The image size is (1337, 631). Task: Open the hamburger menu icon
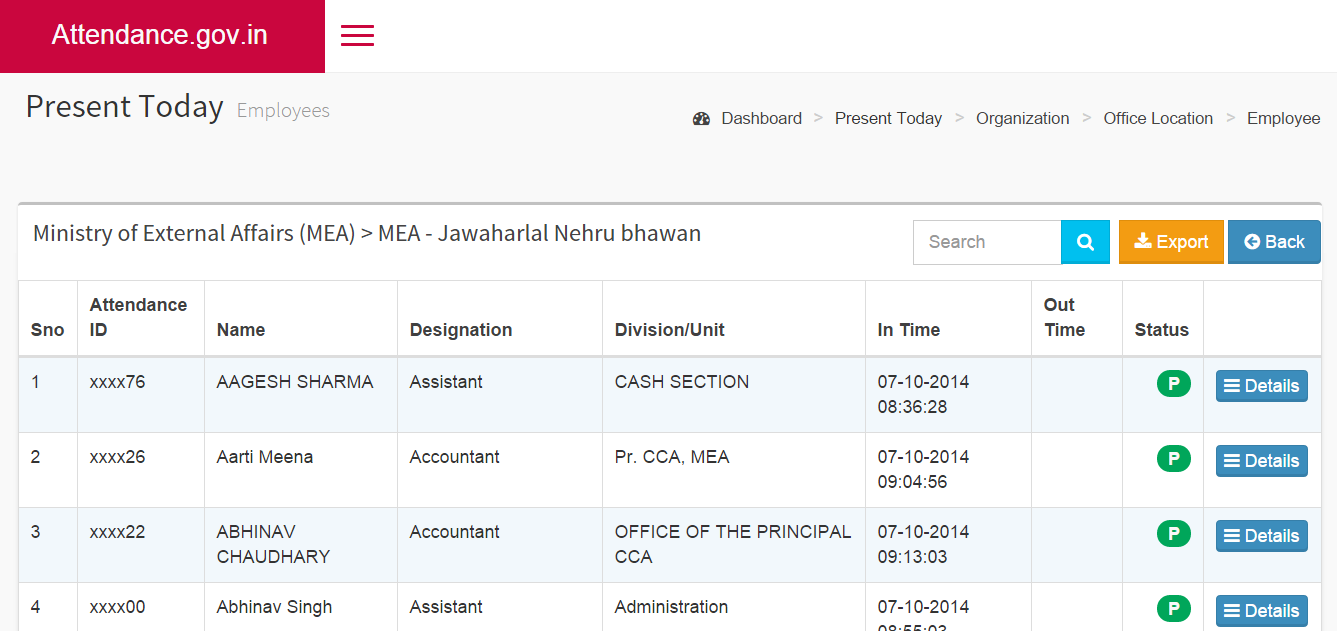point(357,35)
